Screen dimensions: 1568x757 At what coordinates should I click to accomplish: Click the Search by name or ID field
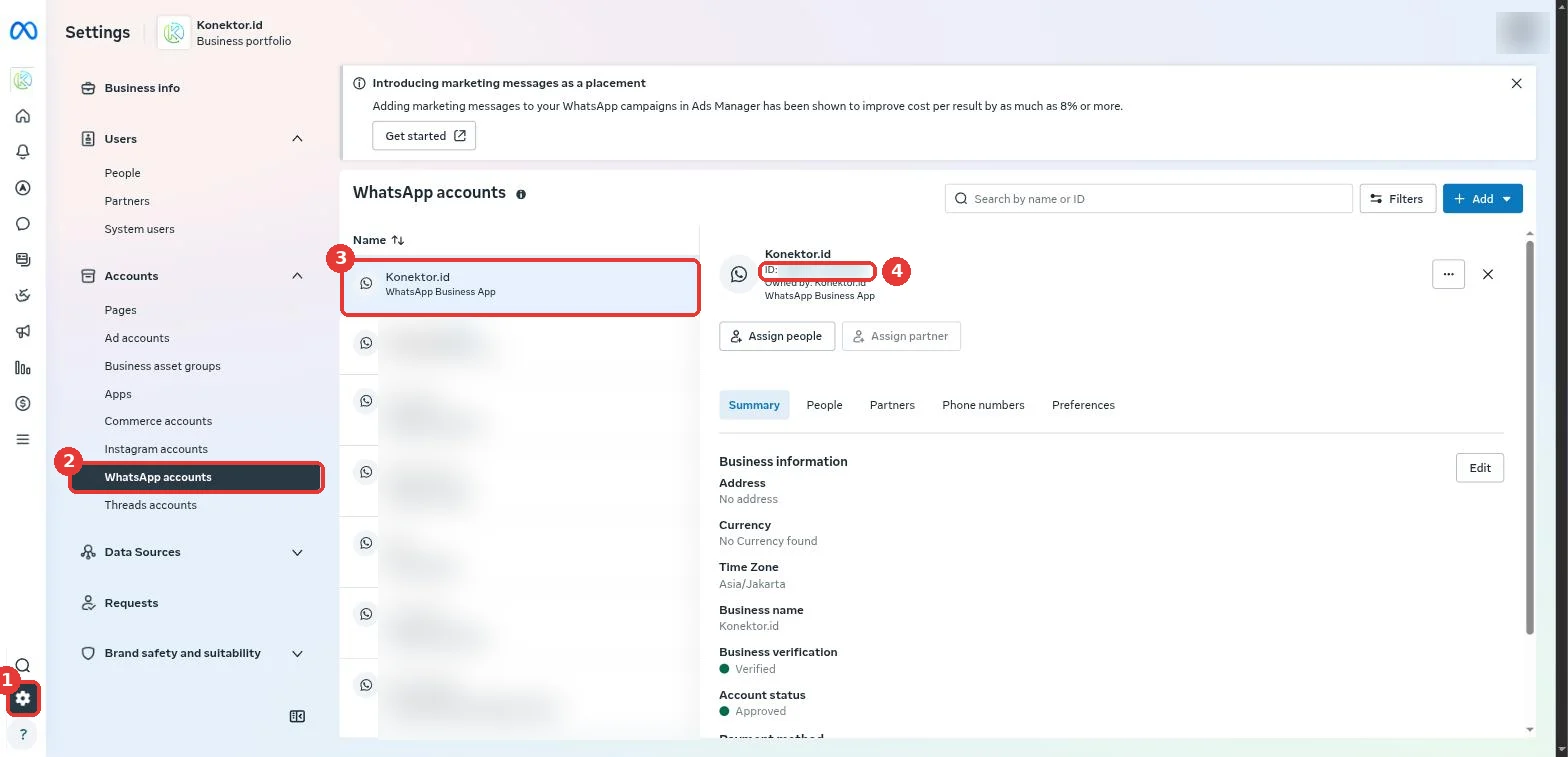[x=1148, y=199]
